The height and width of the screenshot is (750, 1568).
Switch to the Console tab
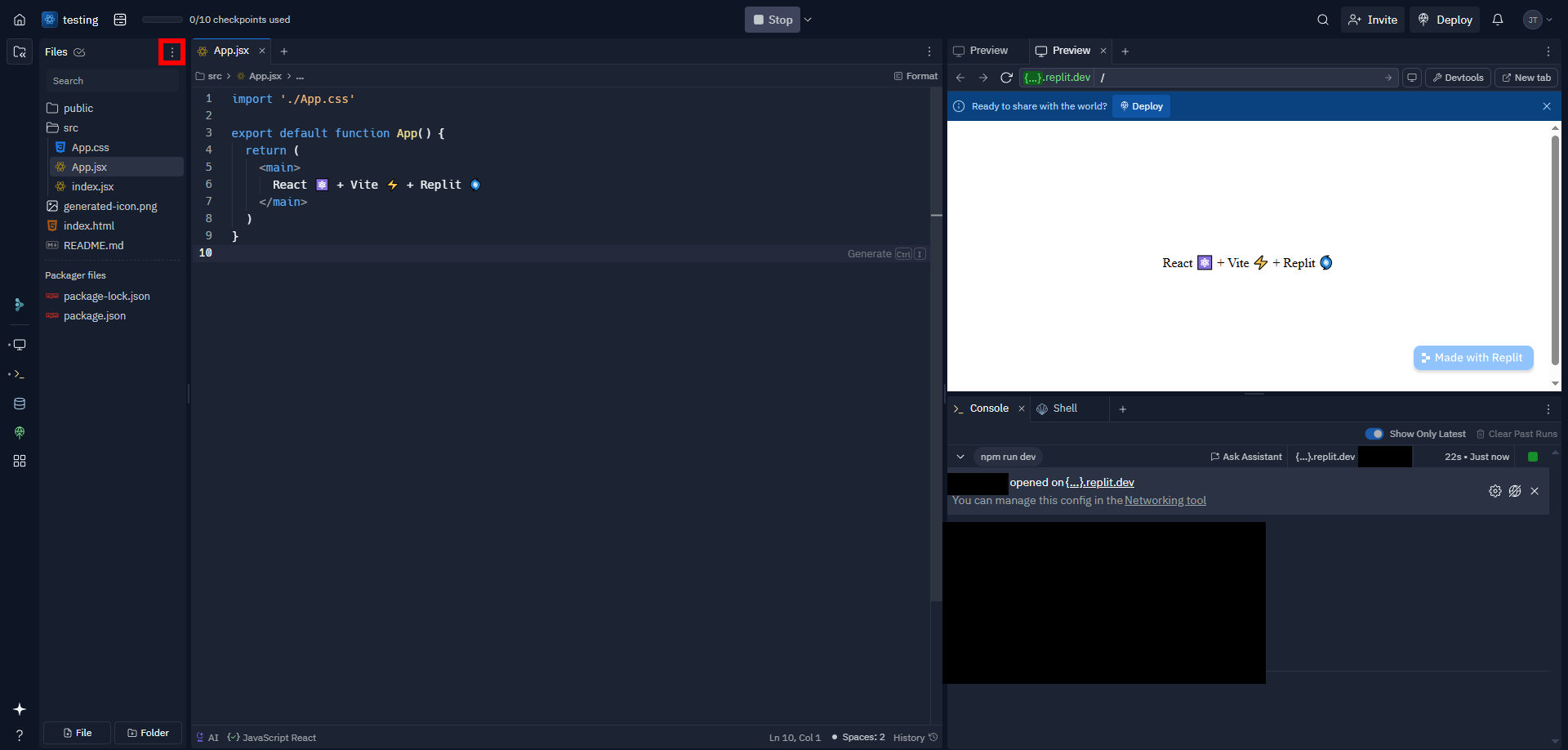989,408
